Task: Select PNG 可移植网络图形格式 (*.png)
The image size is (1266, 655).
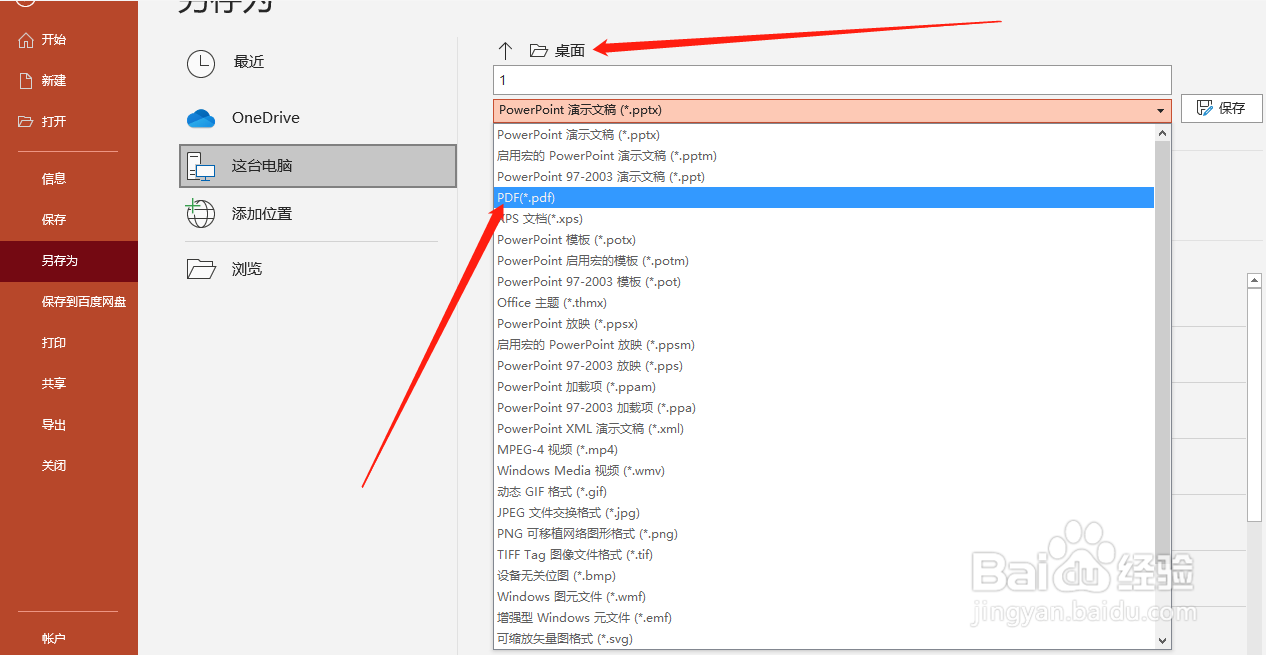Action: coord(824,534)
